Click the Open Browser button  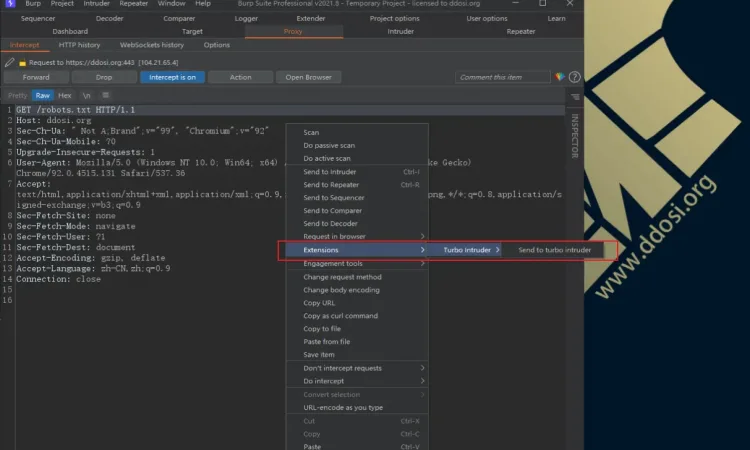[x=309, y=77]
